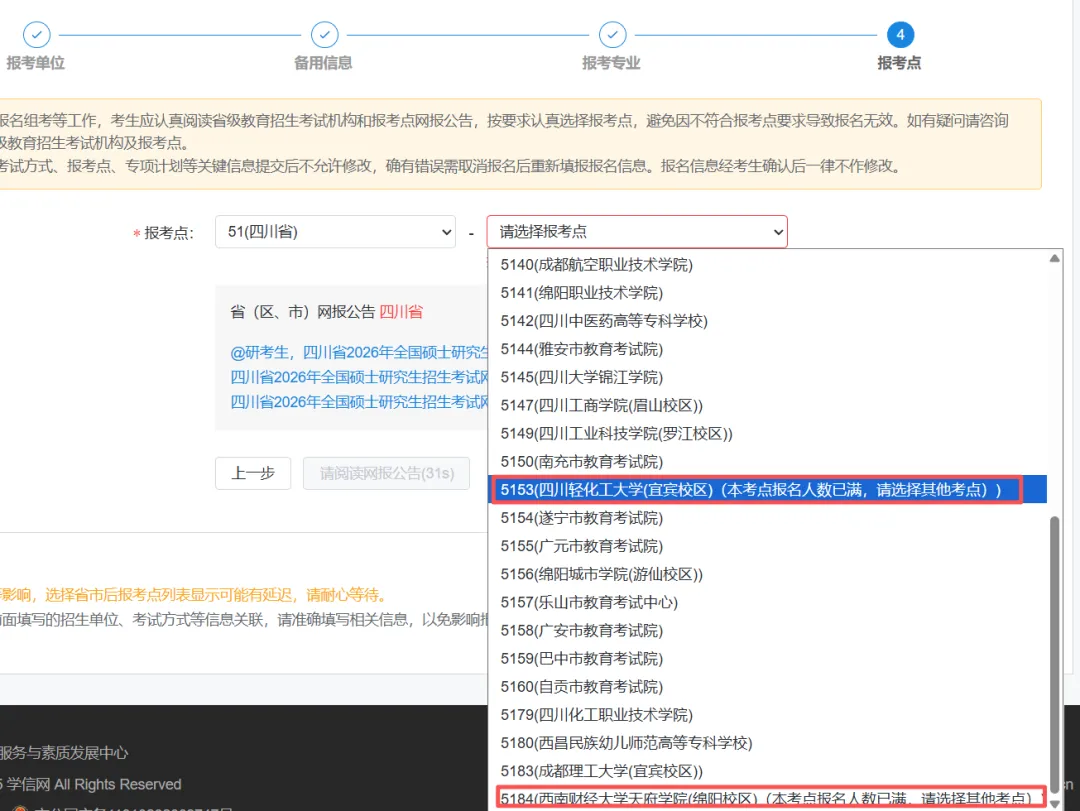1080x811 pixels.
Task: Click the scroll-up arrow of the list
Action: point(1055,258)
